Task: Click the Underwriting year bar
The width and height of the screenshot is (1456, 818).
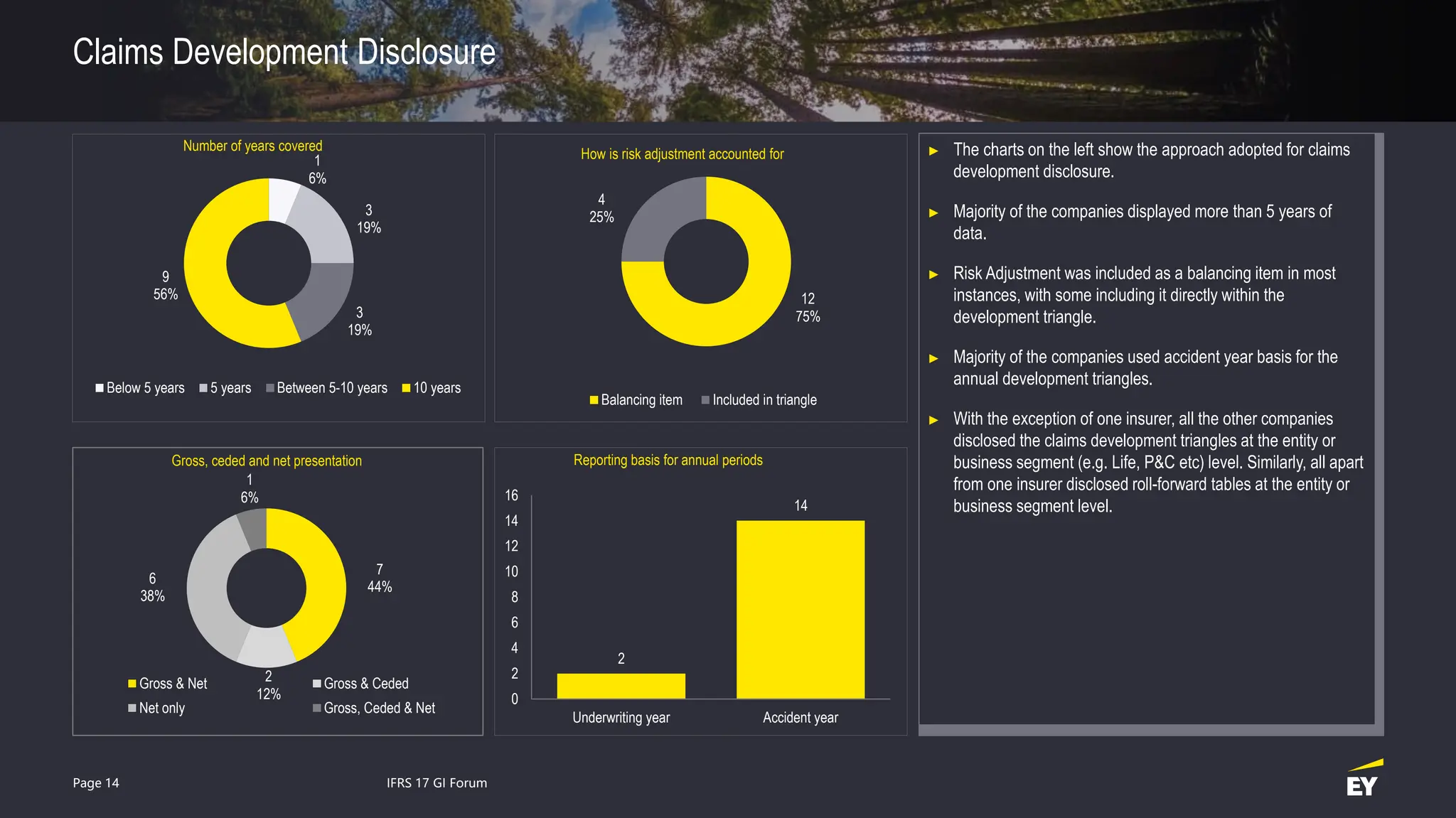Action: (x=621, y=686)
